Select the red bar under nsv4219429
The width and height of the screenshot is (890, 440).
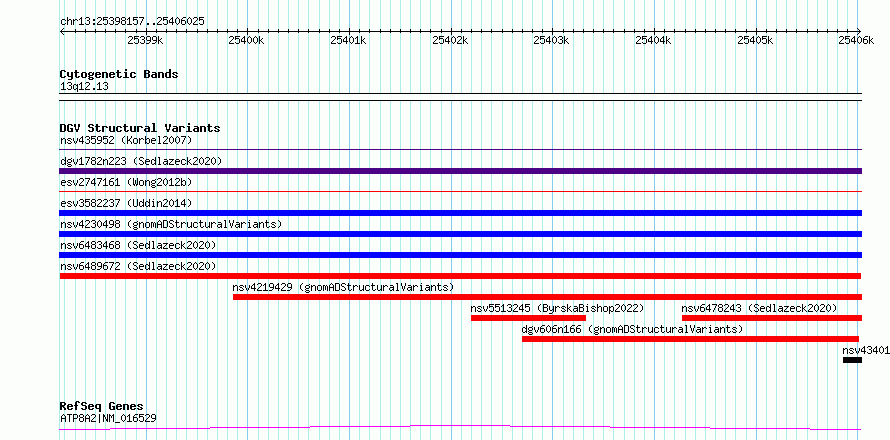(548, 297)
